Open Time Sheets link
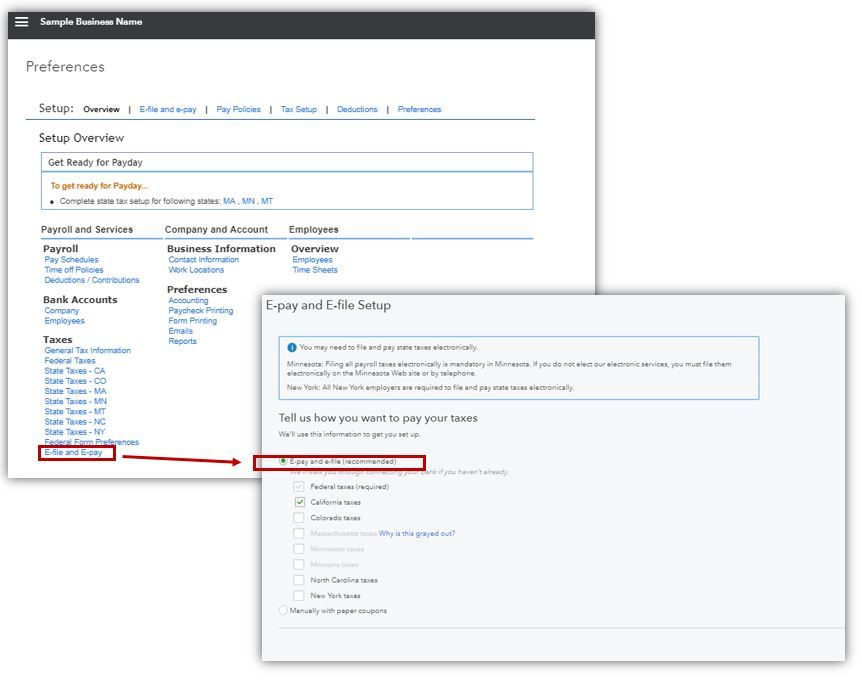 [315, 270]
